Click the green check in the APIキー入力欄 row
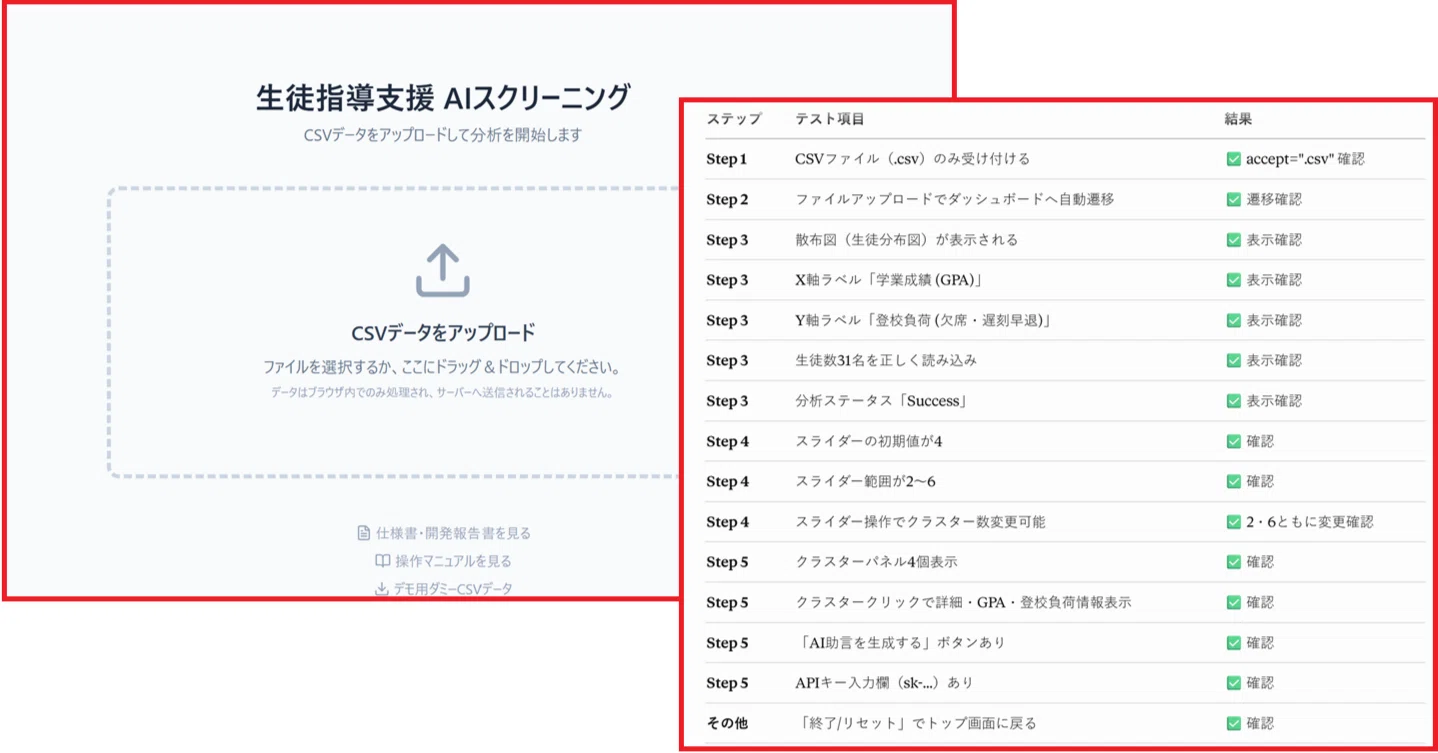 coord(1234,683)
